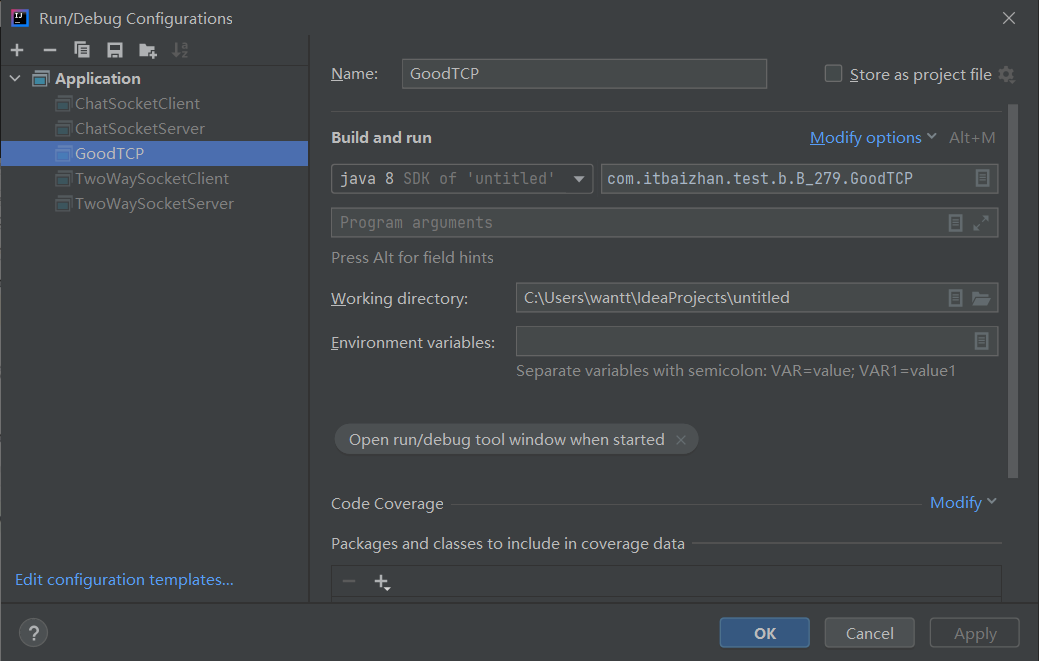The image size is (1039, 661).
Task: Close the Run/Debug Configurations dialog
Action: [x=1009, y=18]
